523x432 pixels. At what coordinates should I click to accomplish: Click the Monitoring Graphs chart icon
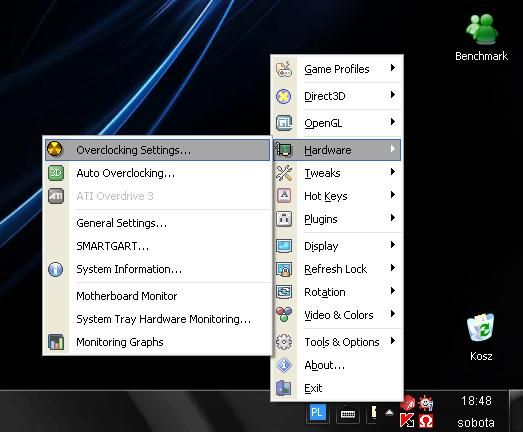pos(56,342)
